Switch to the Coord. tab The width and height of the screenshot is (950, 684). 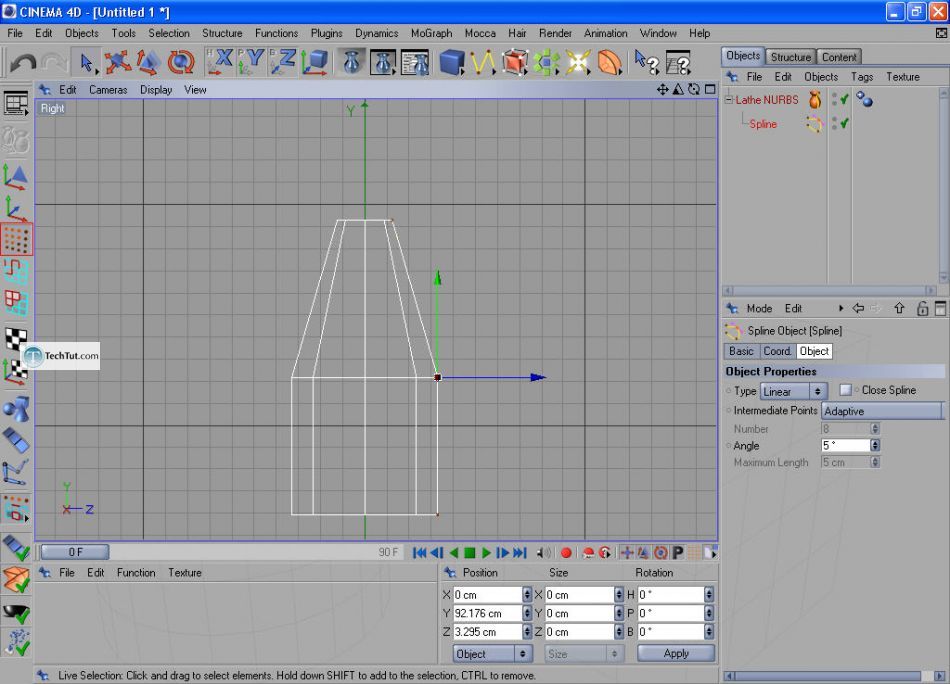tap(777, 351)
